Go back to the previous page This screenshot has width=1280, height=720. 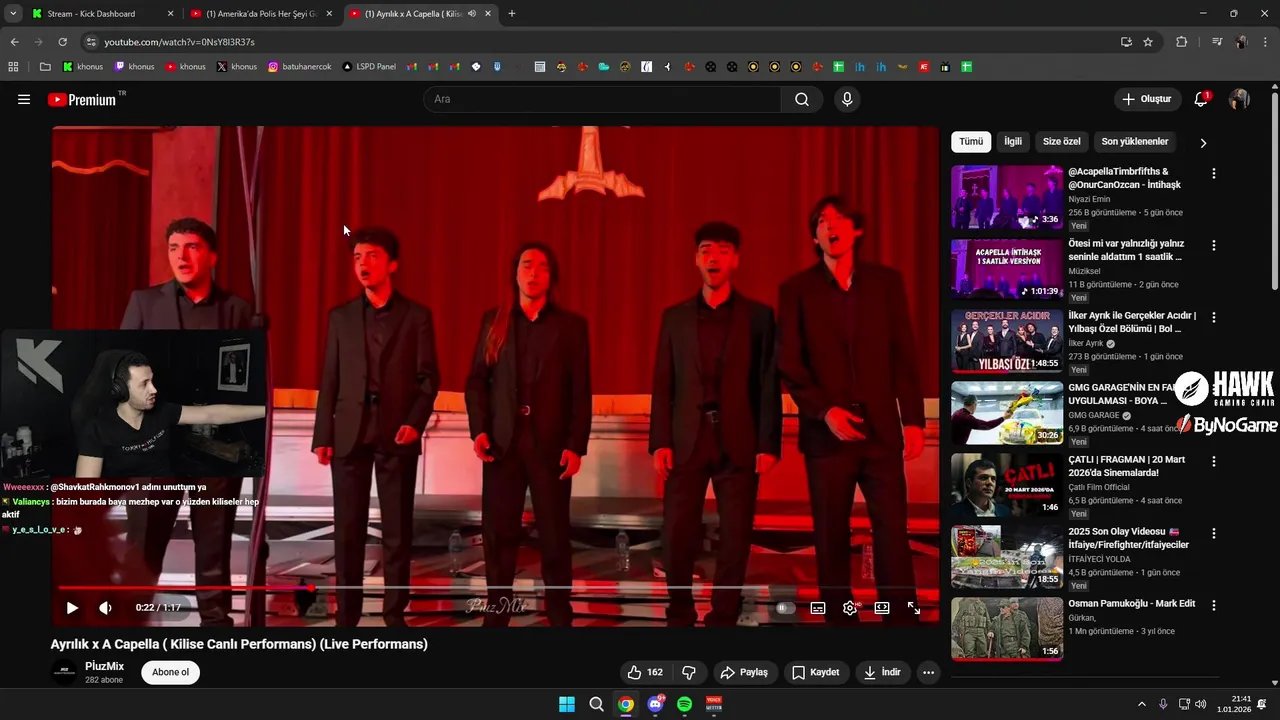pos(14,42)
